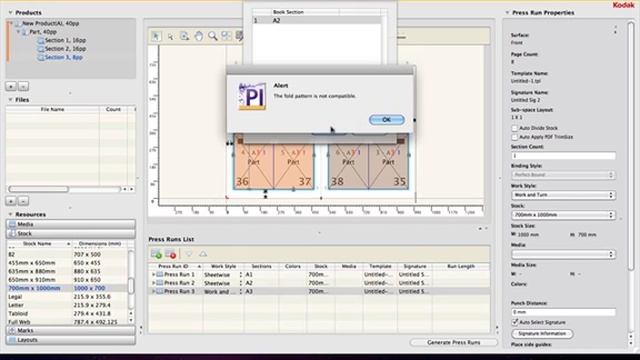Click the Section Count input field

[563, 156]
